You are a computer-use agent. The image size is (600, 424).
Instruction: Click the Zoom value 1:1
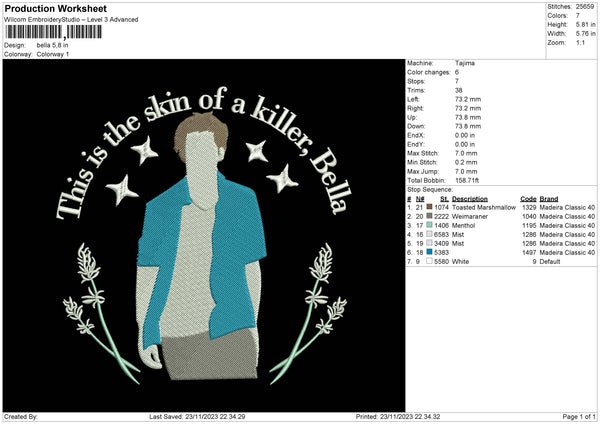pos(580,42)
